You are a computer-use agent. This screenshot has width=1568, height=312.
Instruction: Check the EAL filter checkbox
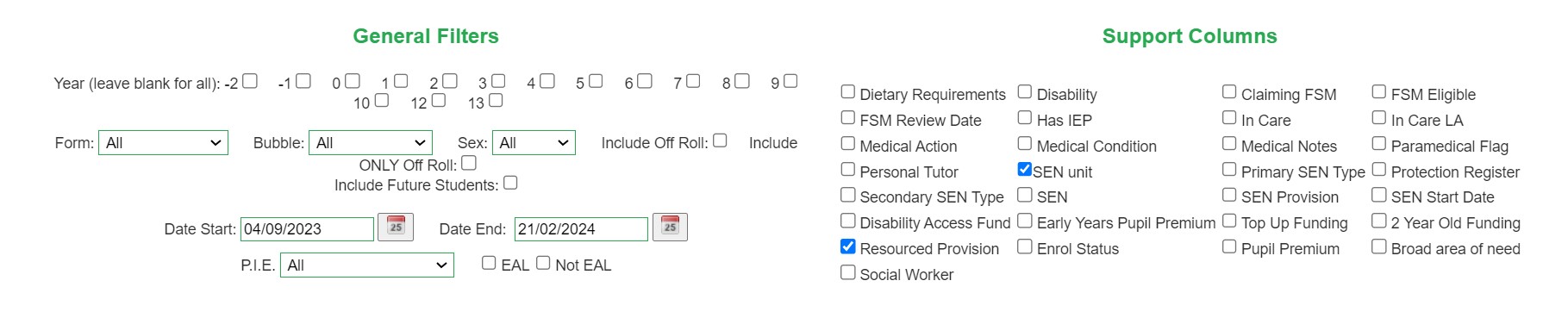click(489, 263)
